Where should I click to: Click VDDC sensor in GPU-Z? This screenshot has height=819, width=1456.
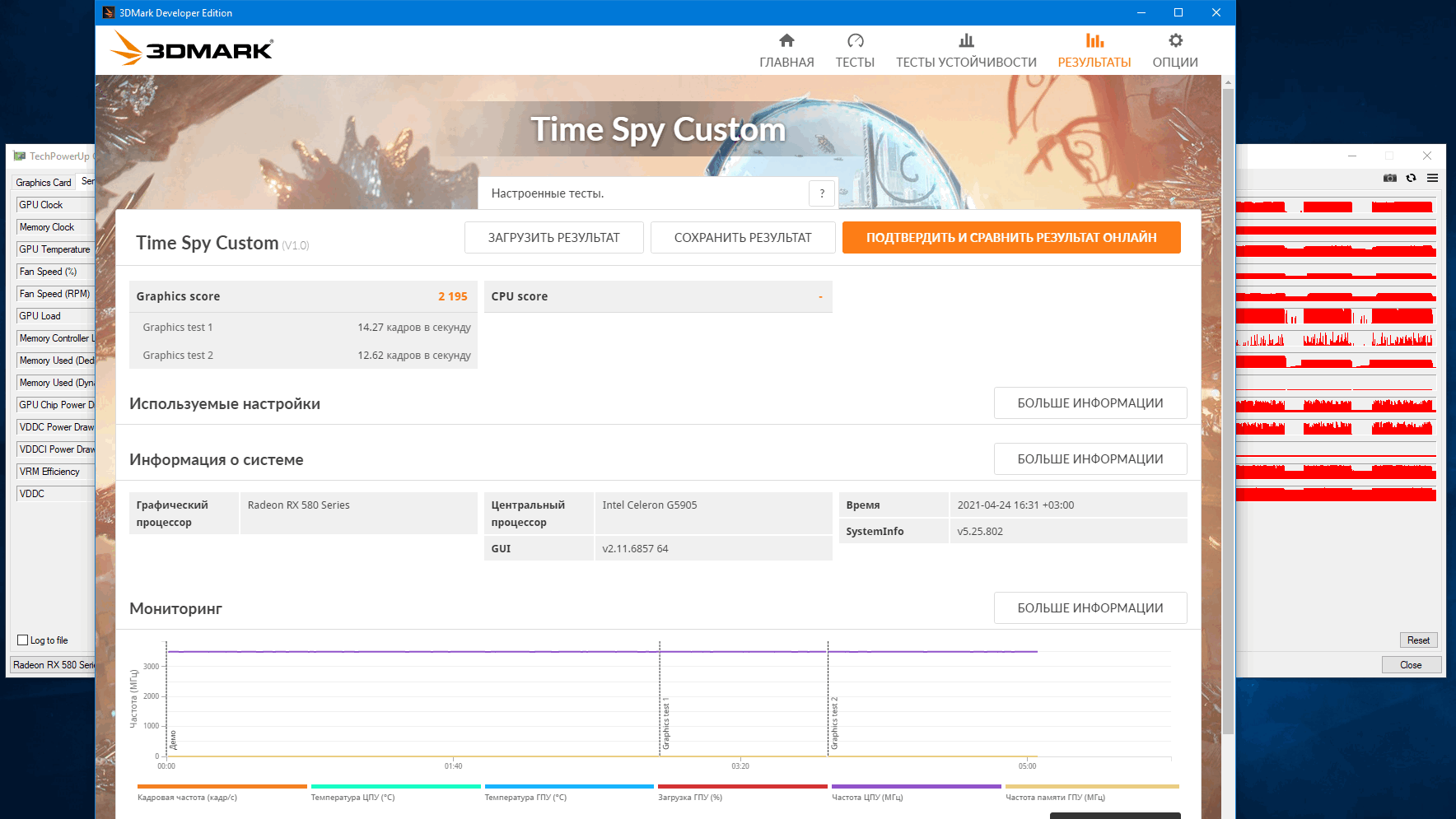[55, 494]
